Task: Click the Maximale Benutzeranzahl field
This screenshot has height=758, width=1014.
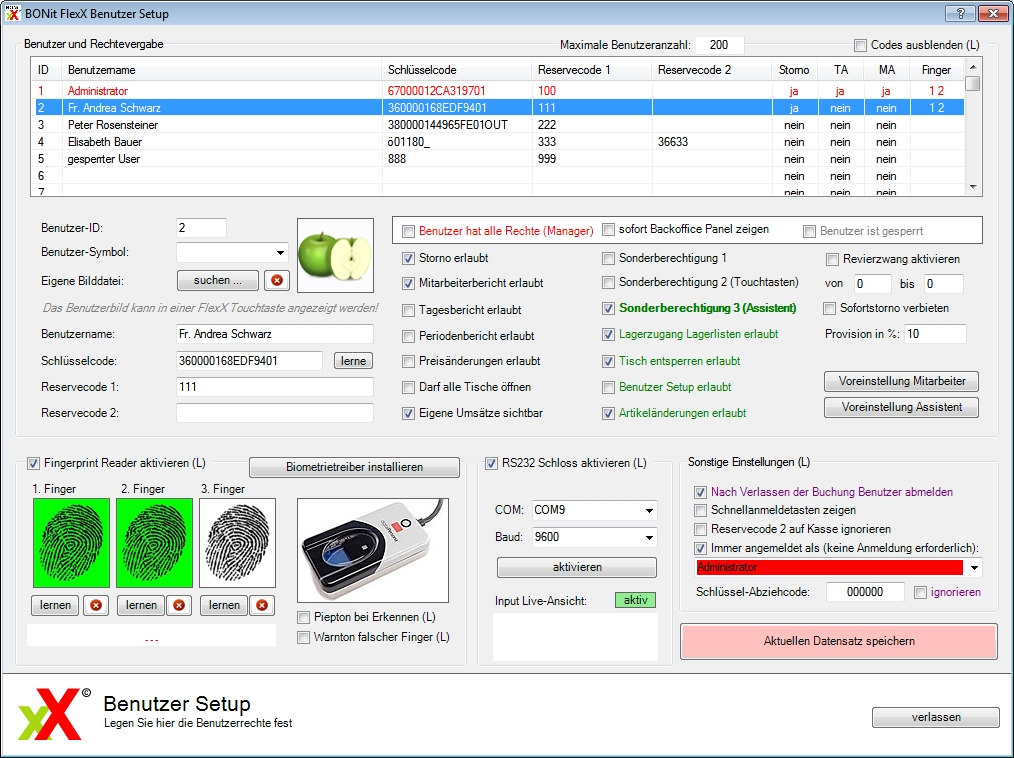Action: [x=720, y=45]
